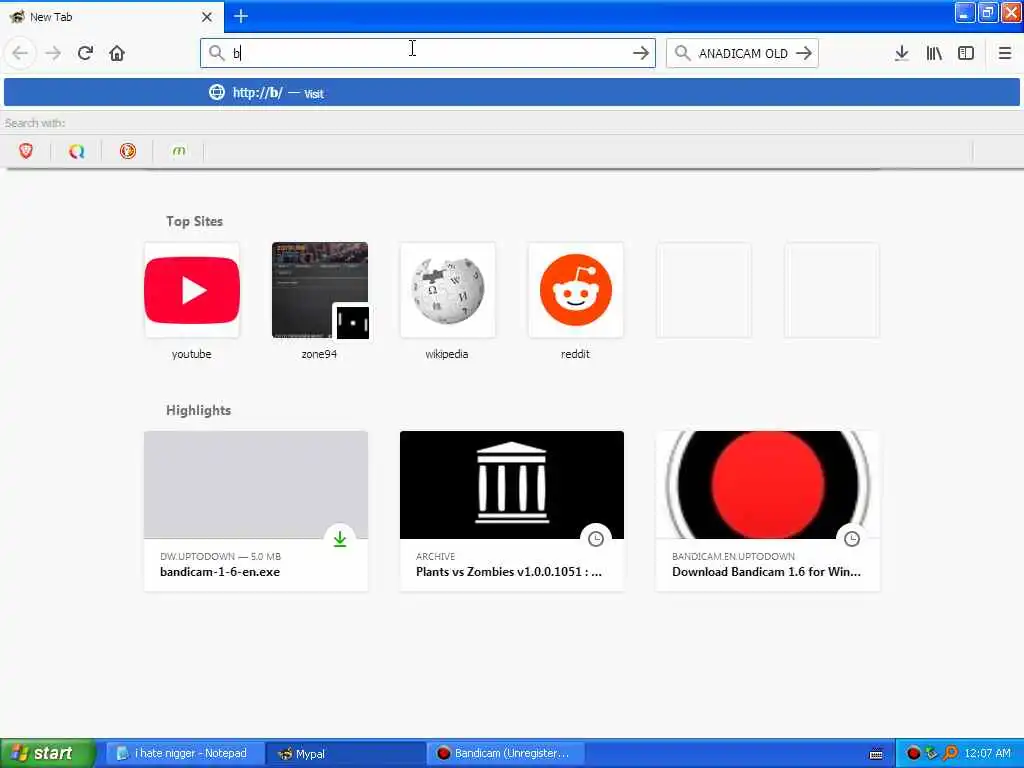Click the Forward navigation arrow
The image size is (1024, 768).
[x=53, y=53]
